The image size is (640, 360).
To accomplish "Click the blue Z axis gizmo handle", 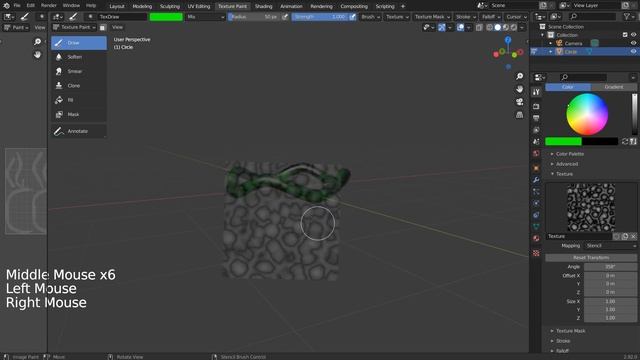I will 508,40.
